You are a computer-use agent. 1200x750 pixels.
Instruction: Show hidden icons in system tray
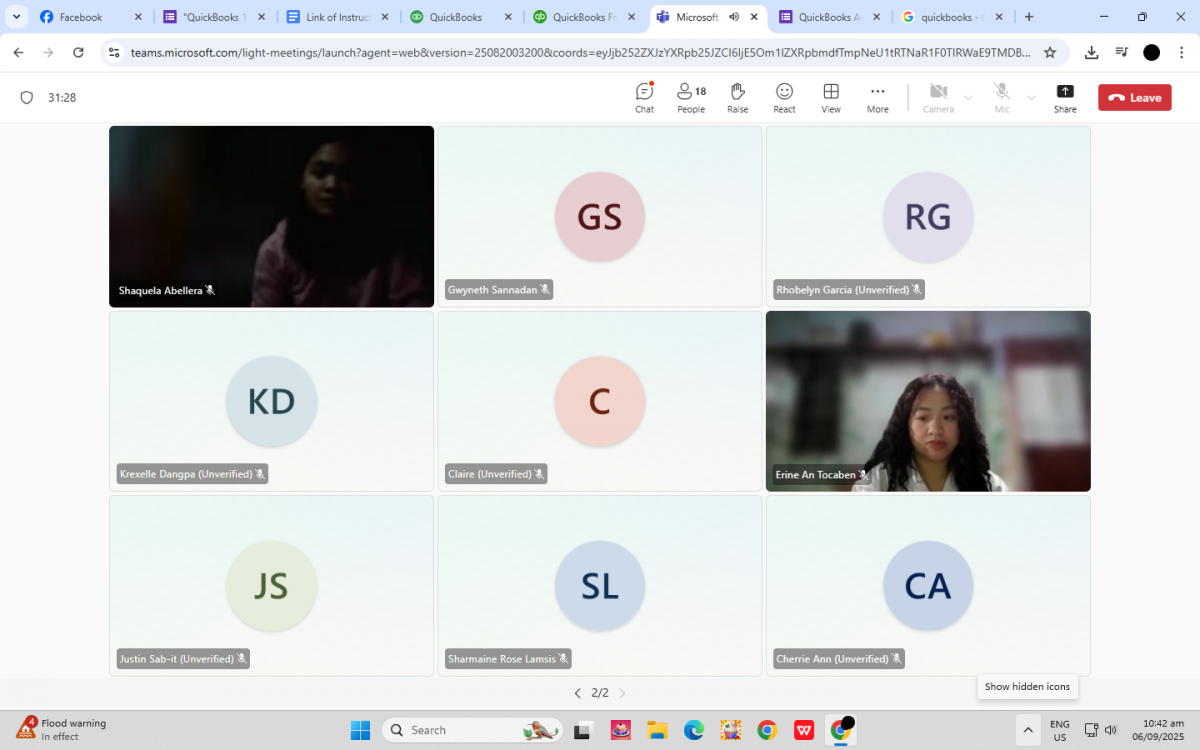point(1026,729)
